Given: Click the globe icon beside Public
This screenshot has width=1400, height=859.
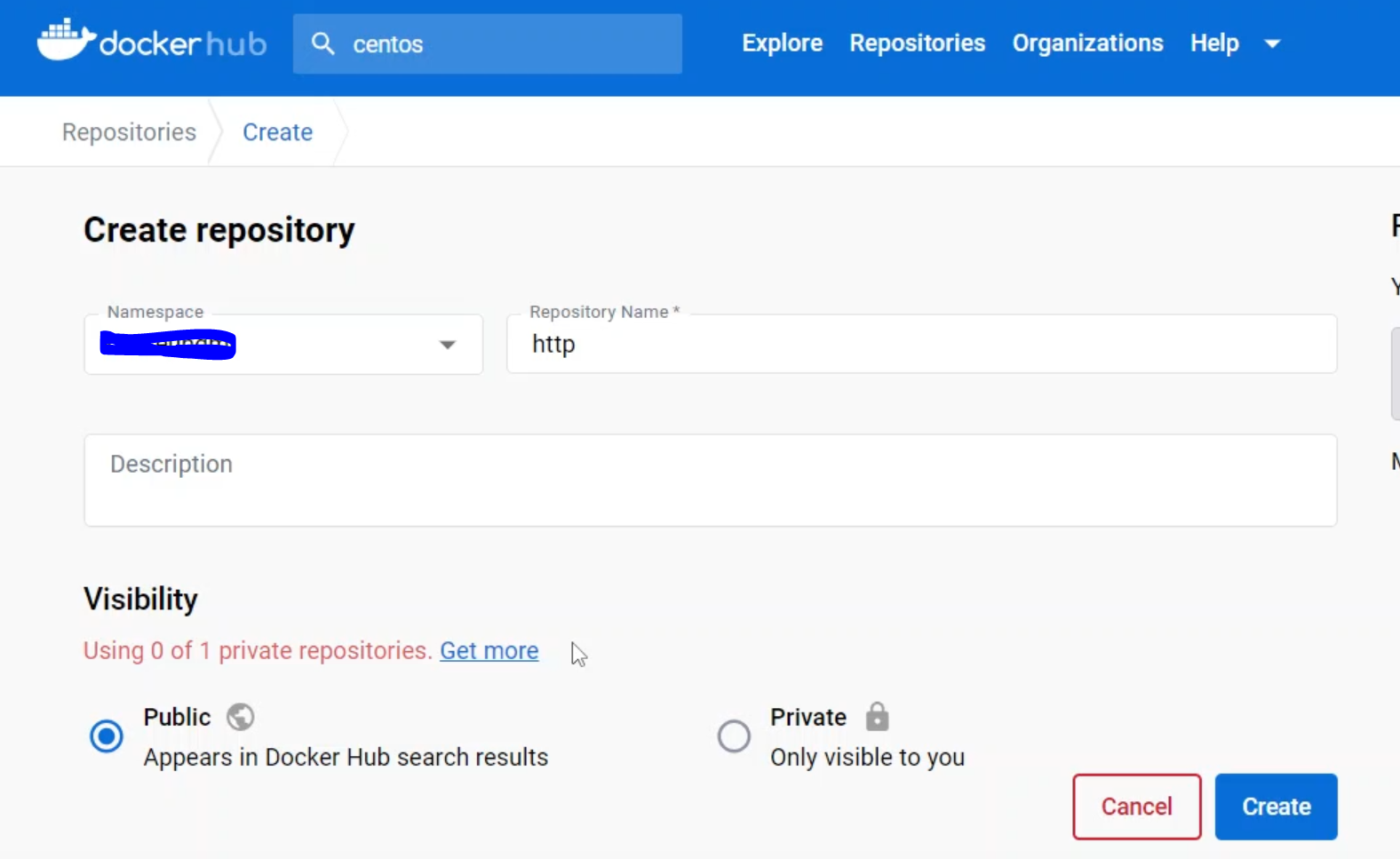Looking at the screenshot, I should click(240, 717).
